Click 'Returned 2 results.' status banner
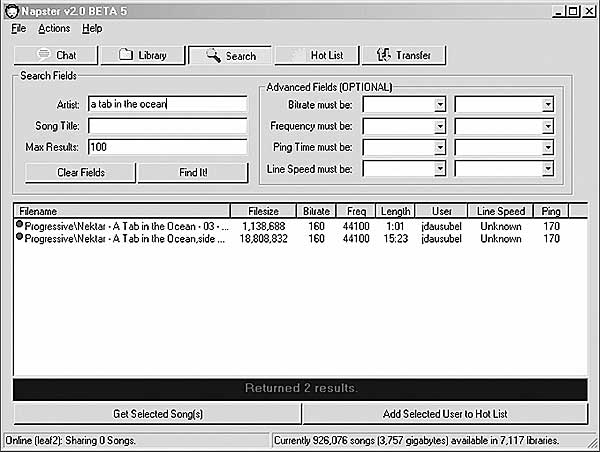This screenshot has height=452, width=600. (300, 388)
